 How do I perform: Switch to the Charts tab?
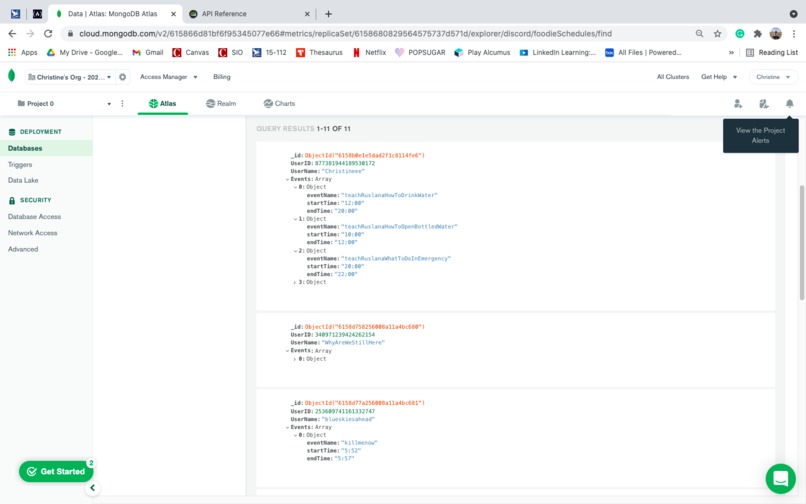[279, 103]
